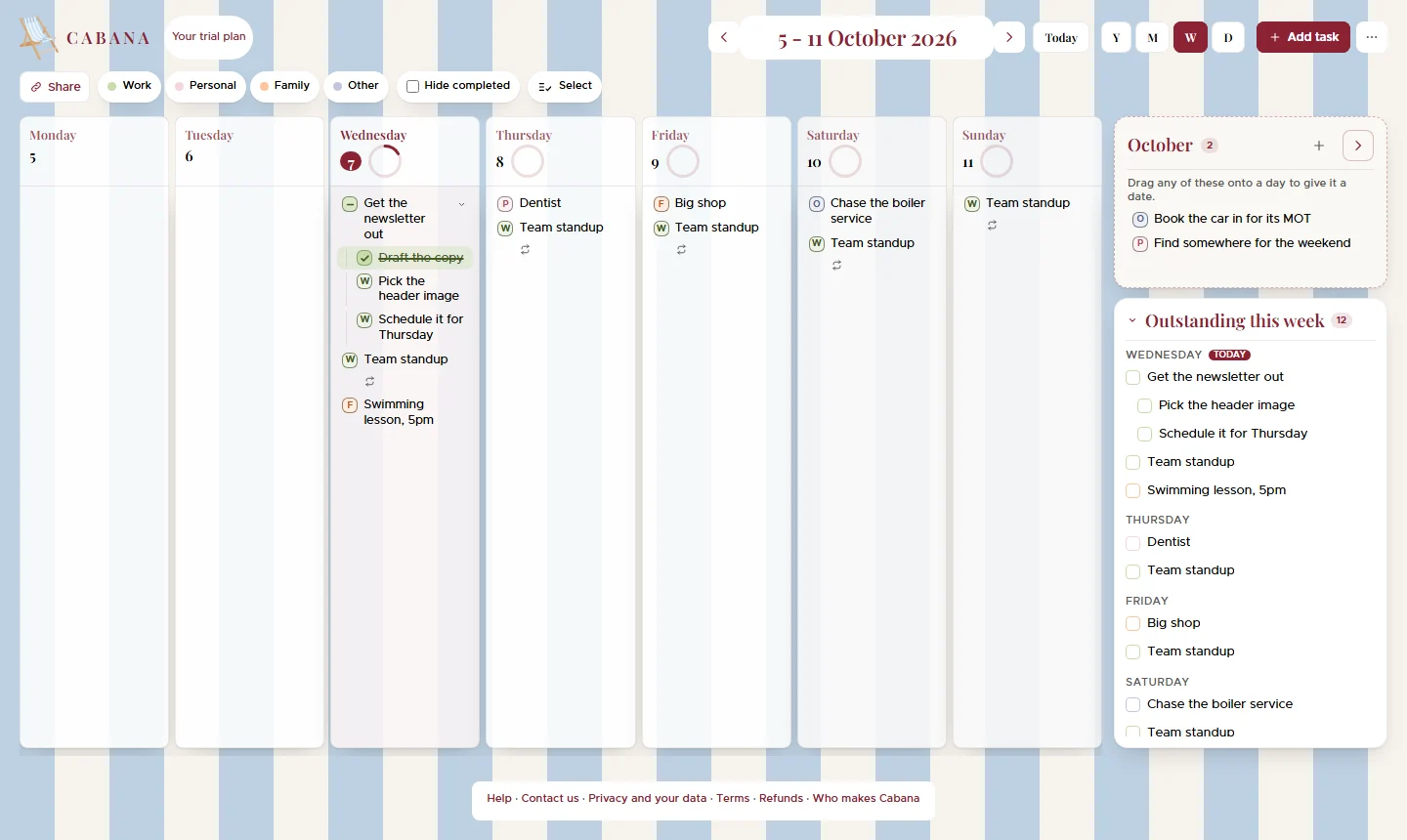Jump to Today

[1061, 37]
